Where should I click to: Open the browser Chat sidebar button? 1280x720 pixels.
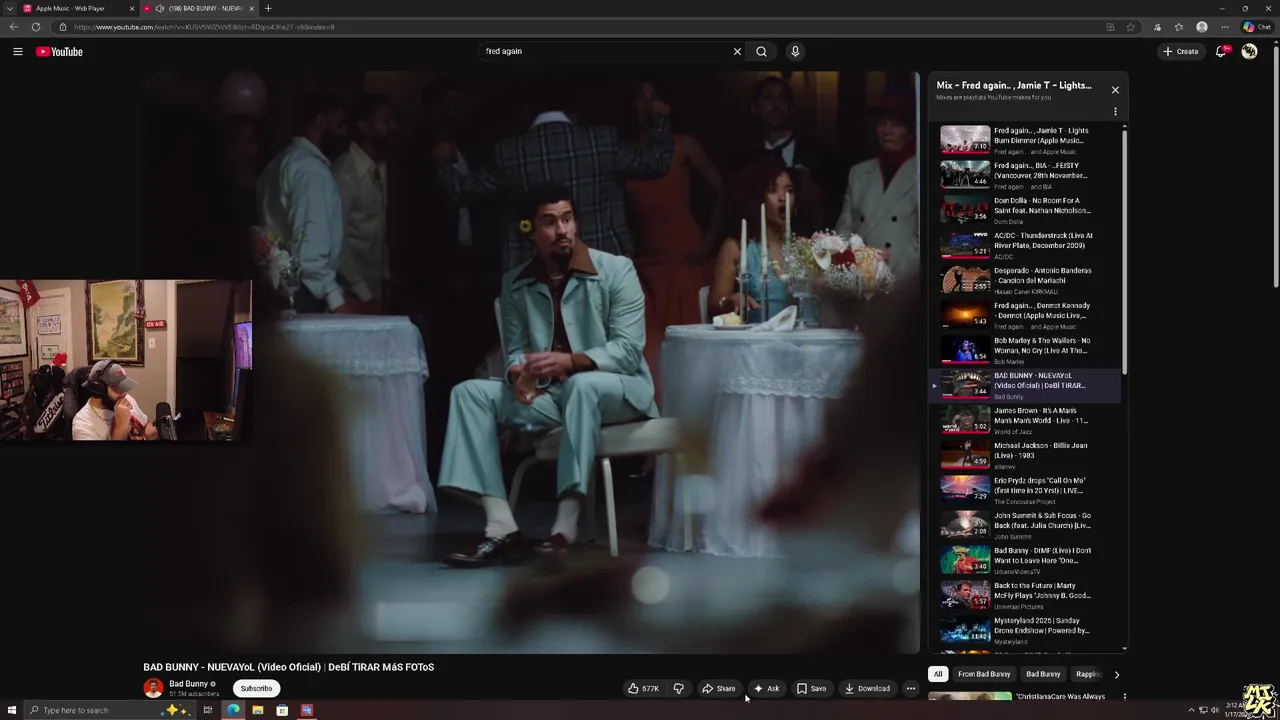pos(1256,27)
